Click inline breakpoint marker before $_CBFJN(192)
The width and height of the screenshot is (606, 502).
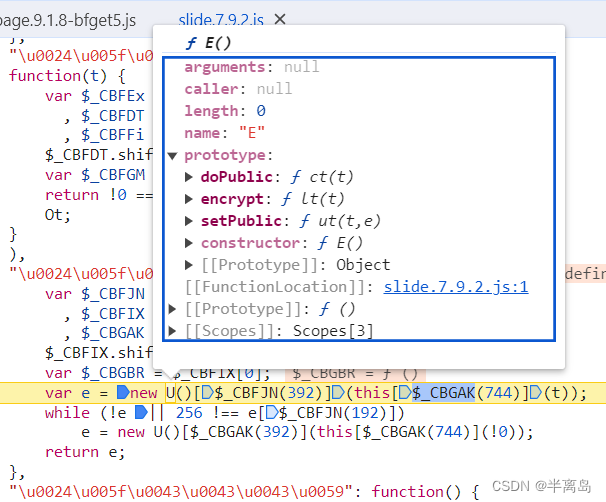(272, 413)
